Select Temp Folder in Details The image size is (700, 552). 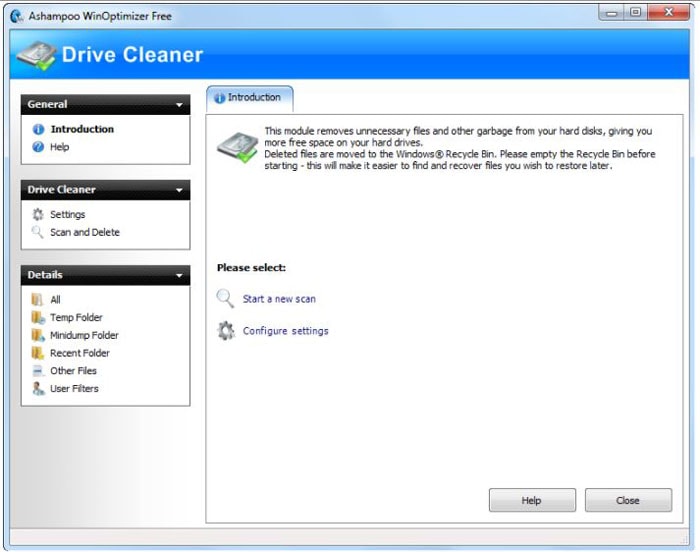[76, 318]
